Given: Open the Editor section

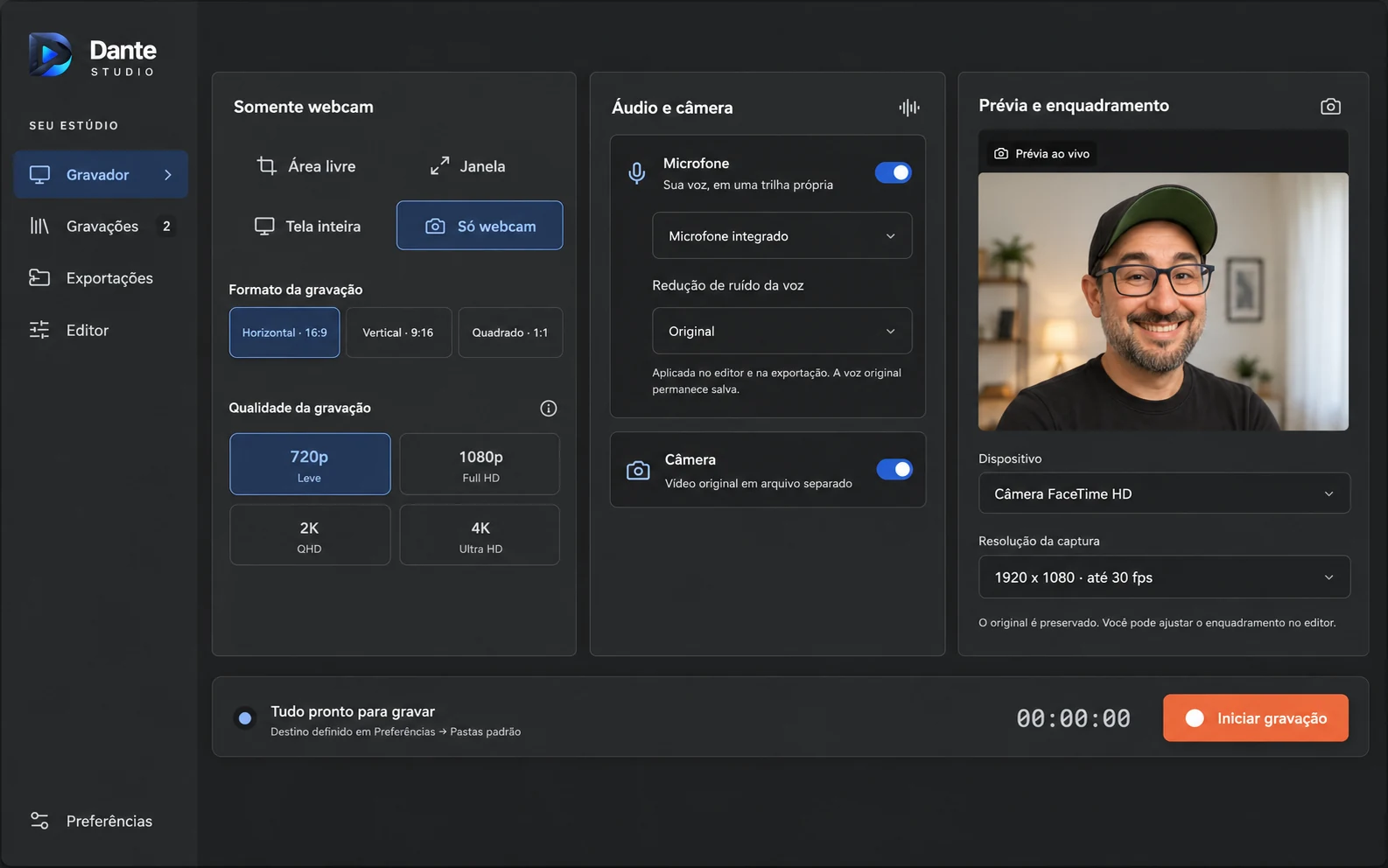Looking at the screenshot, I should tap(102, 330).
